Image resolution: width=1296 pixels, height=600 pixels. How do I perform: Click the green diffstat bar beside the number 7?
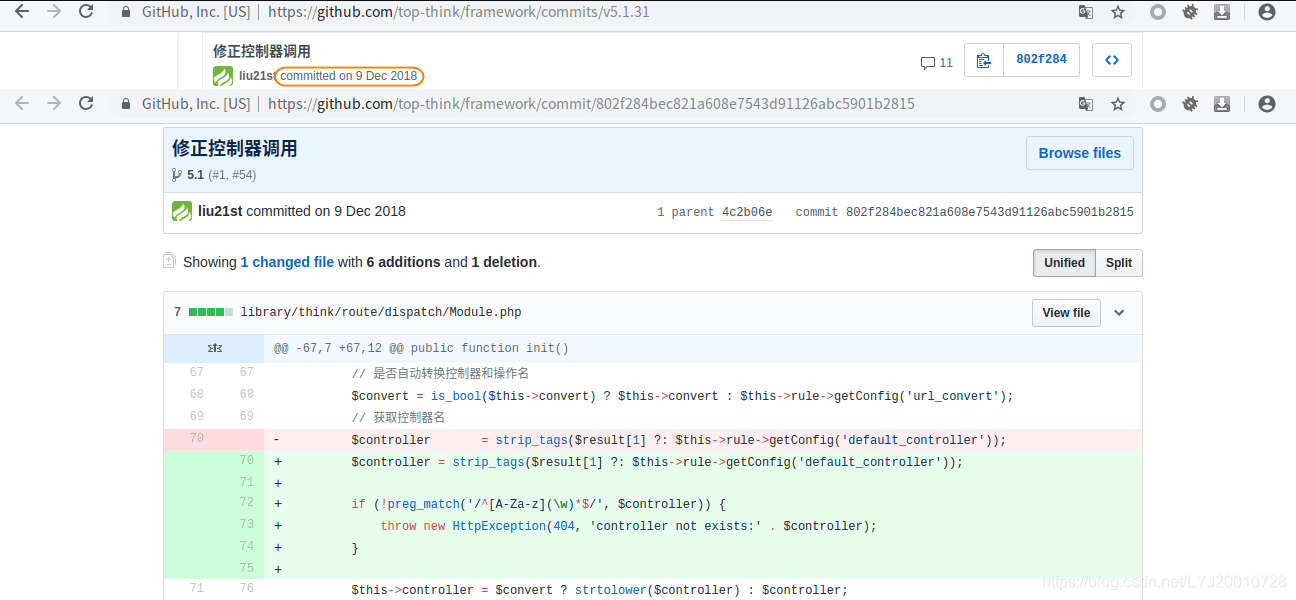[211, 312]
